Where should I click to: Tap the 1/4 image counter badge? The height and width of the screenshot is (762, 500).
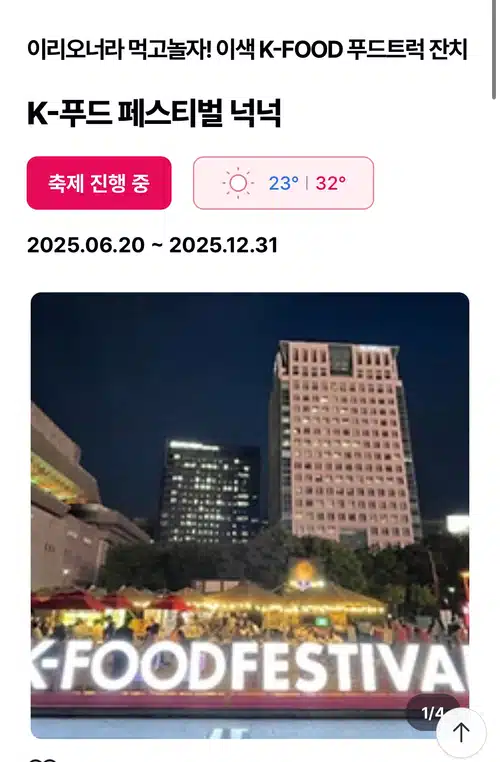click(432, 712)
